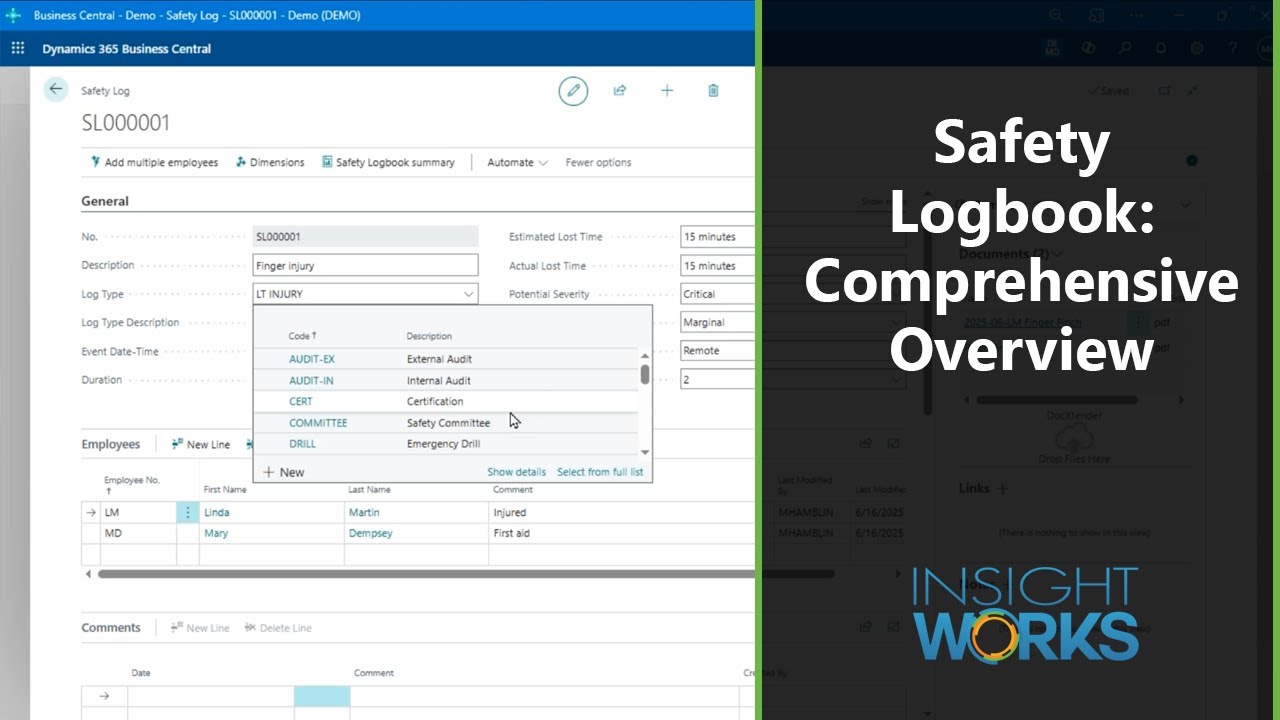Image resolution: width=1280 pixels, height=720 pixels.
Task: Click the share icon in header
Action: pos(620,90)
